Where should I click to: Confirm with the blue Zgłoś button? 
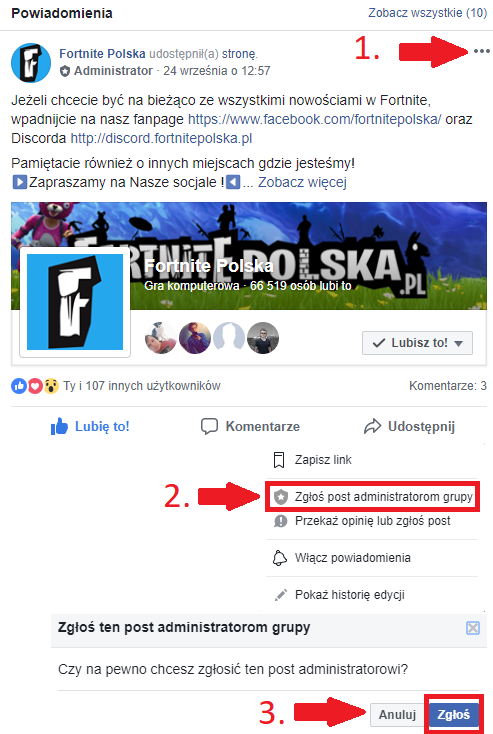pyautogui.click(x=453, y=715)
